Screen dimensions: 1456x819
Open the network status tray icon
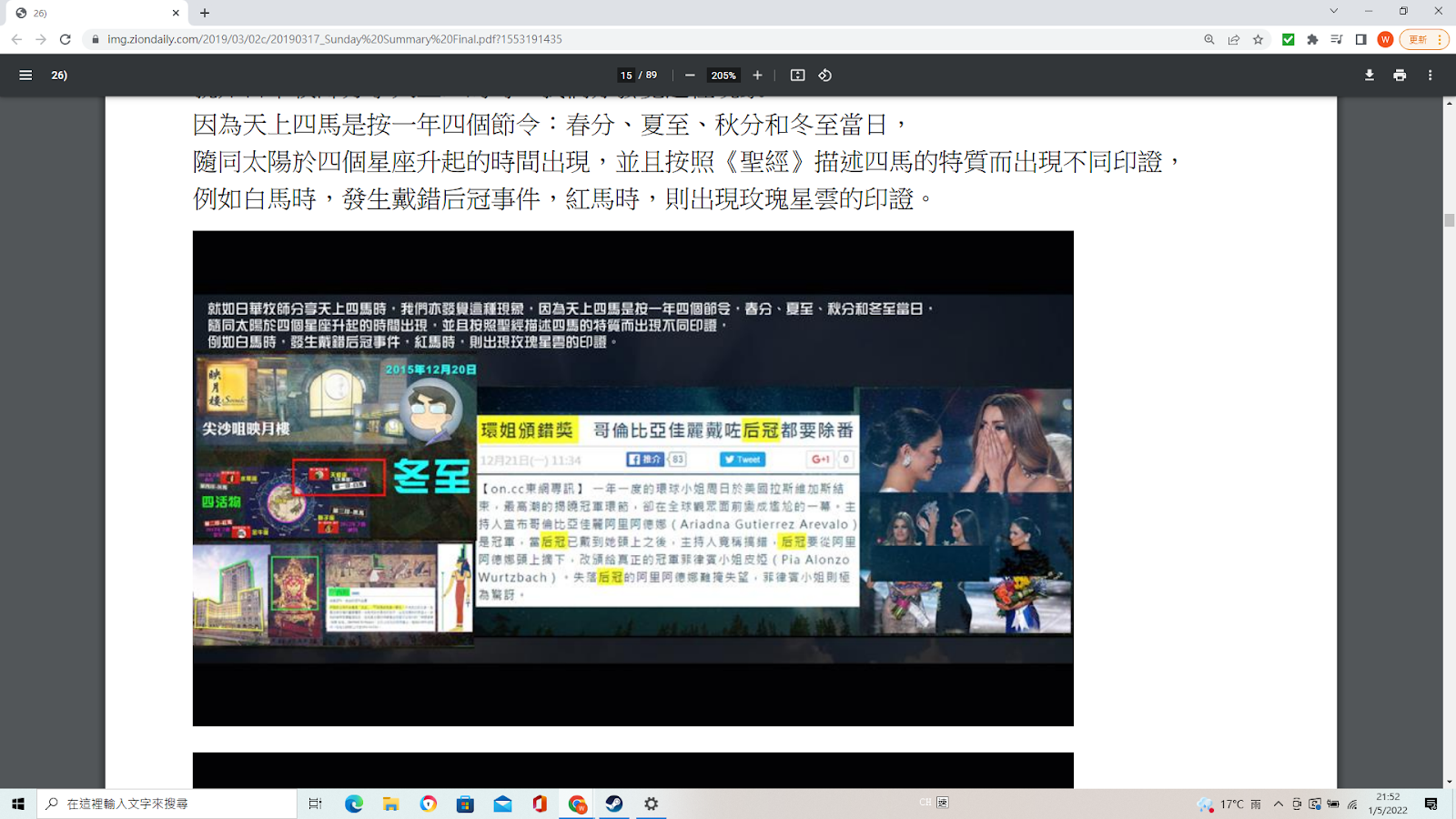click(x=1353, y=804)
